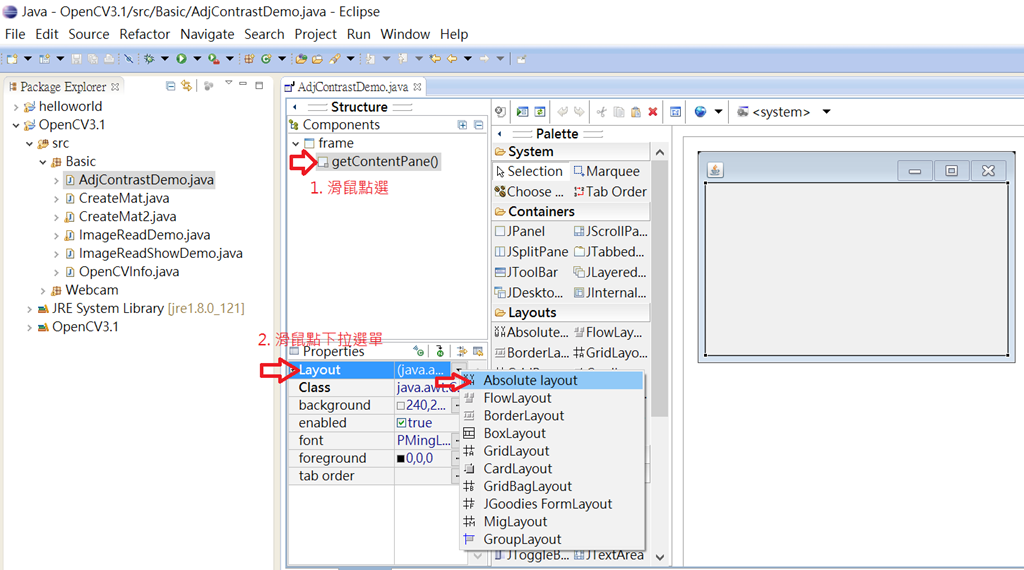Click the New Java Class icon

[266, 59]
